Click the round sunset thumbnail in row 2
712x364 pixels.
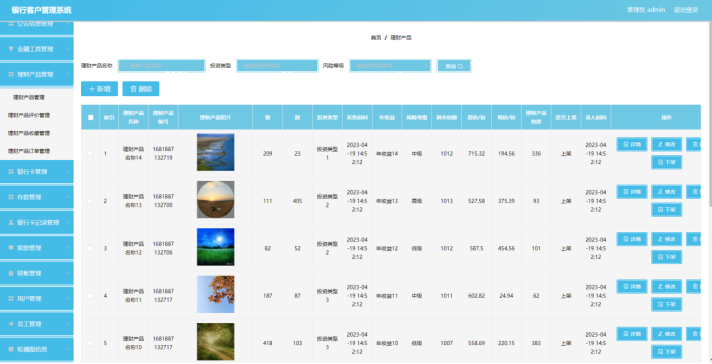point(216,199)
